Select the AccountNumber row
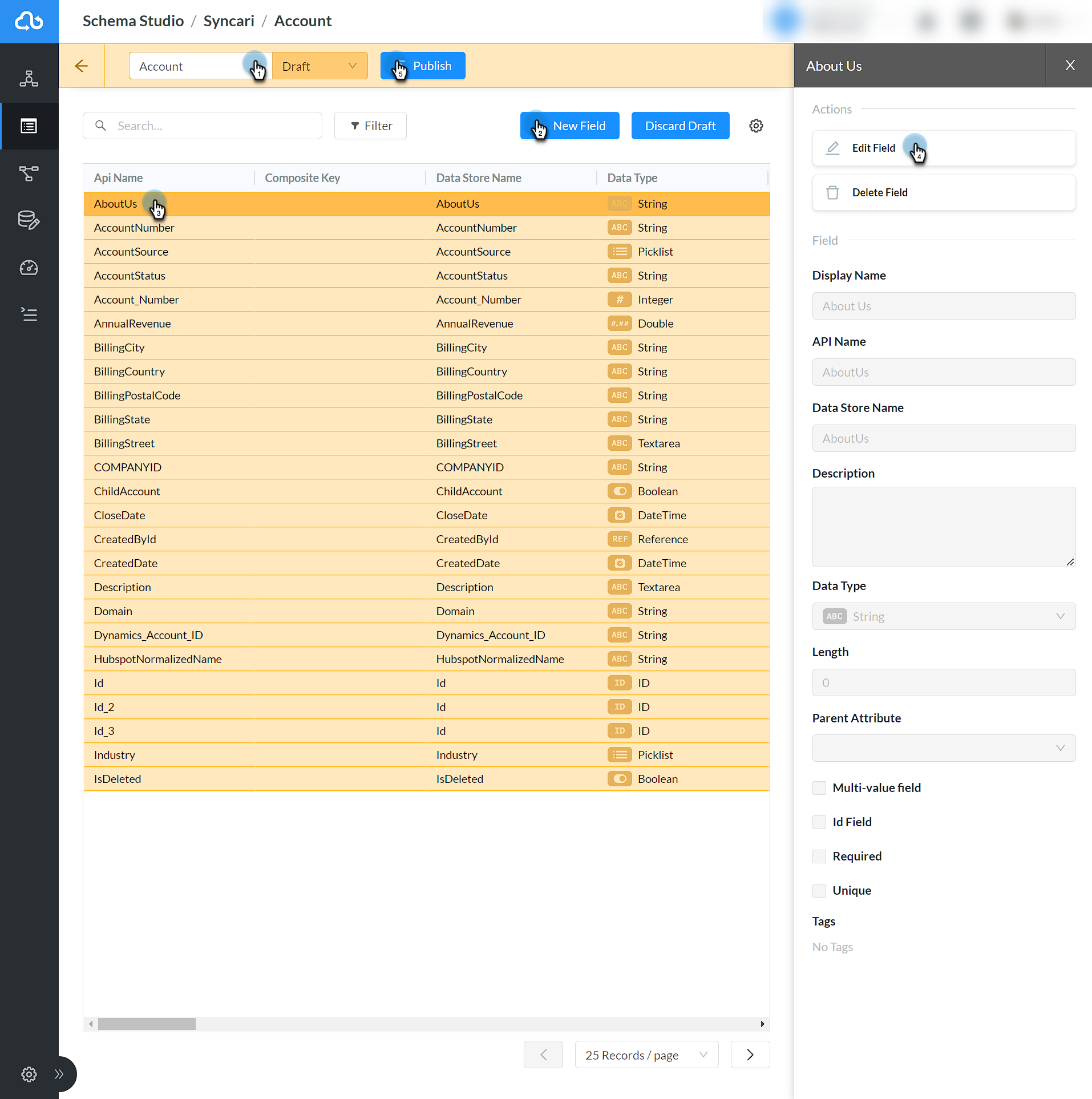 click(427, 228)
